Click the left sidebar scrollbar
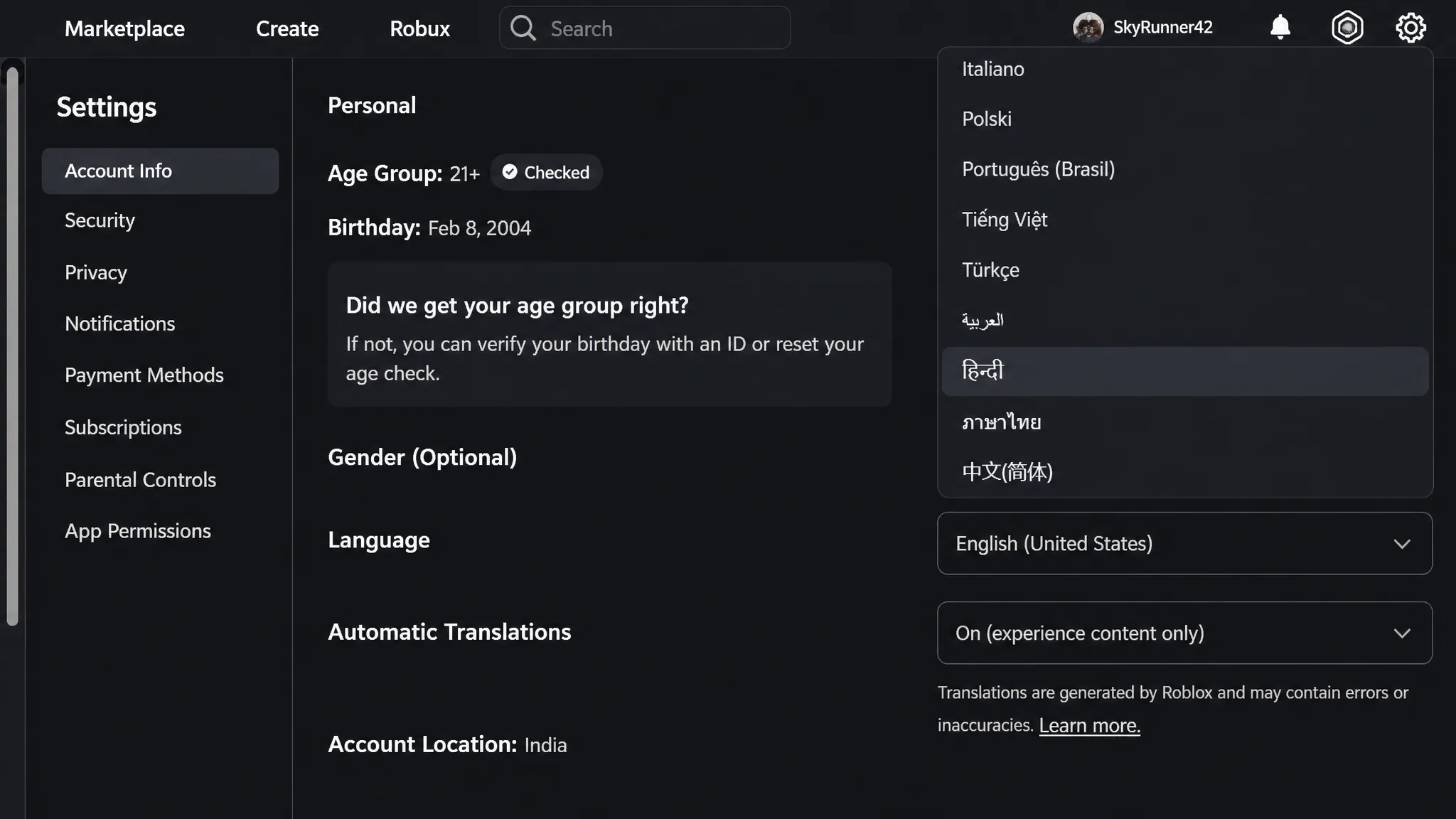Image resolution: width=1456 pixels, height=819 pixels. click(x=12, y=346)
